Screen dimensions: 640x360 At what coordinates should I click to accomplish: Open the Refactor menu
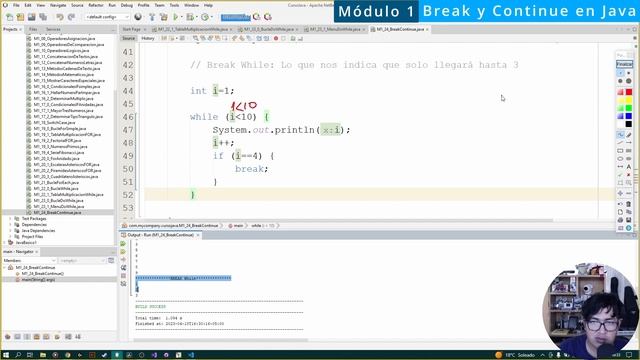(96, 5)
